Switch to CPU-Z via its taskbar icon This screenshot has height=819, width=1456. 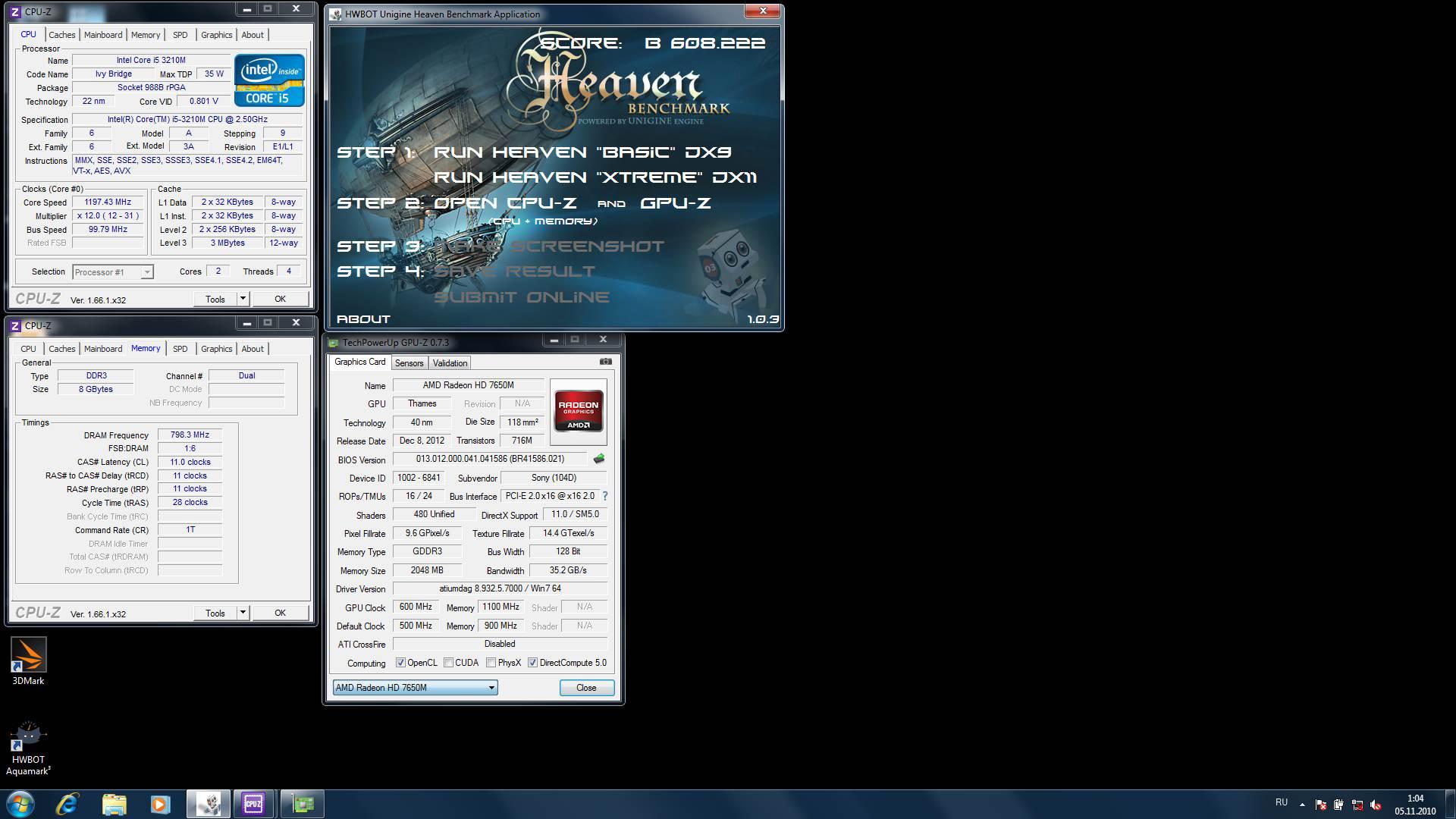pos(253,804)
